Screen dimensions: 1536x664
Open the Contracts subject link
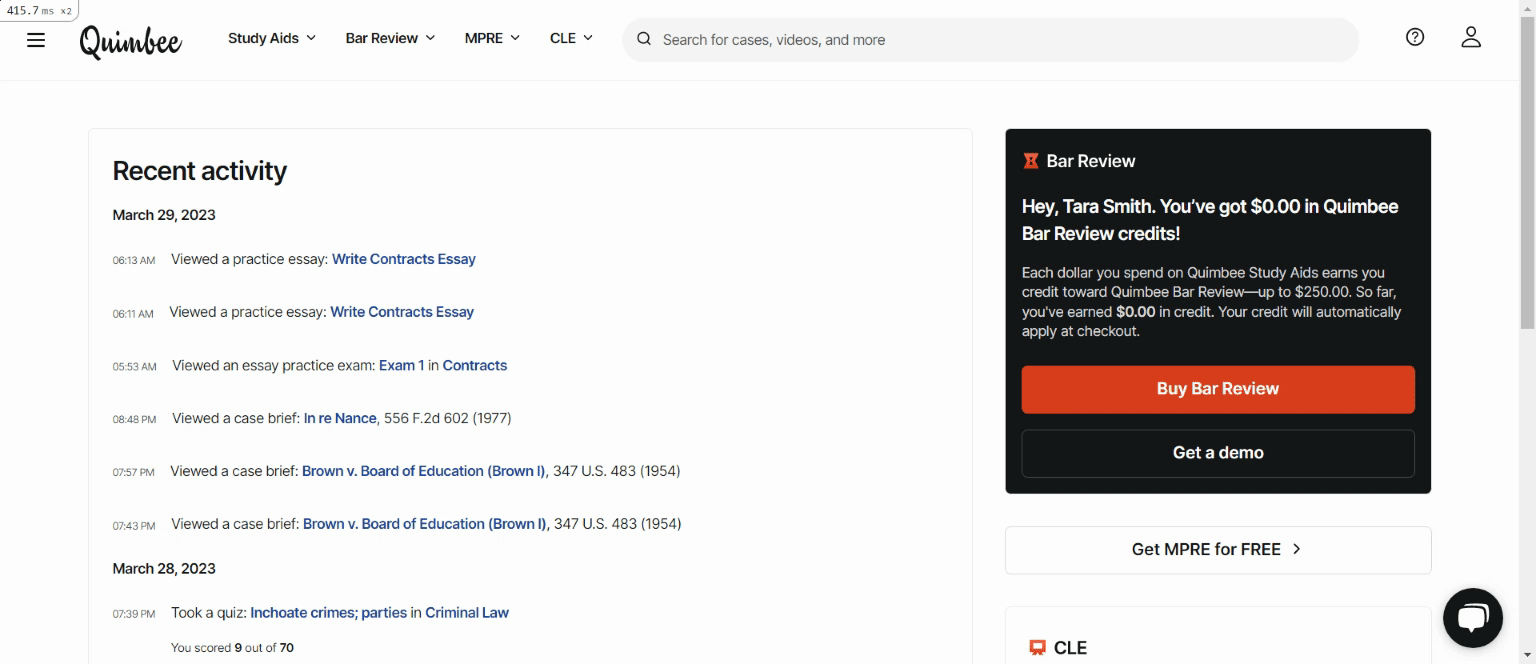[x=475, y=365]
